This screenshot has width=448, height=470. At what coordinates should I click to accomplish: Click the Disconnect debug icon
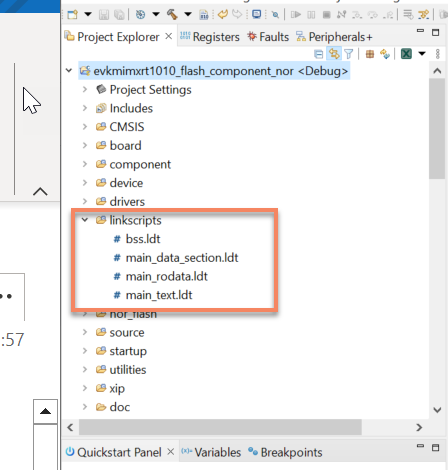(341, 15)
